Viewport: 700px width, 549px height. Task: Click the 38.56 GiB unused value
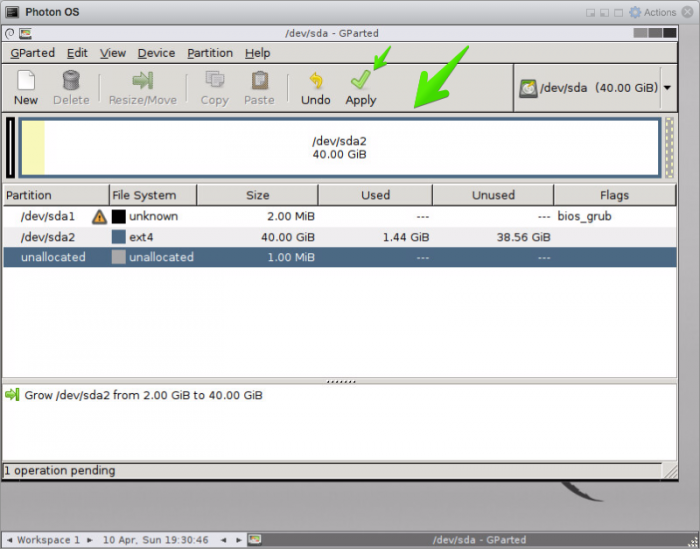click(523, 237)
